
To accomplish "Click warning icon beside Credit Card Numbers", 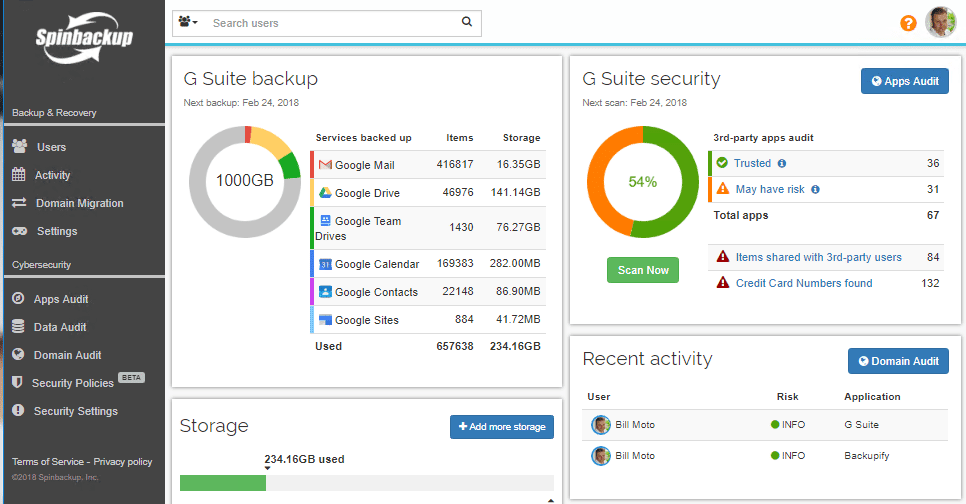I will click(x=723, y=282).
